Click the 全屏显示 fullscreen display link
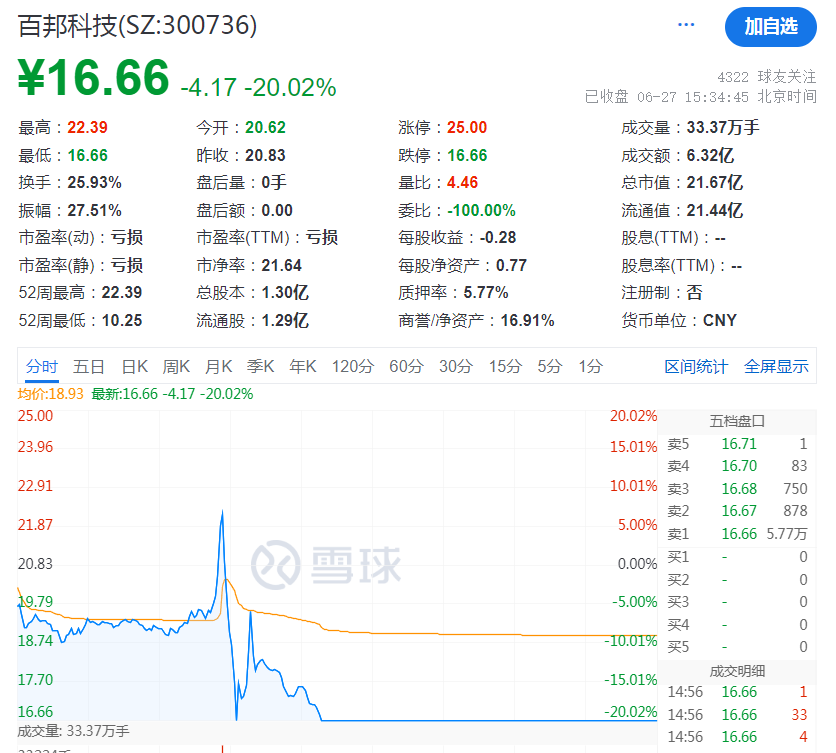 (776, 367)
